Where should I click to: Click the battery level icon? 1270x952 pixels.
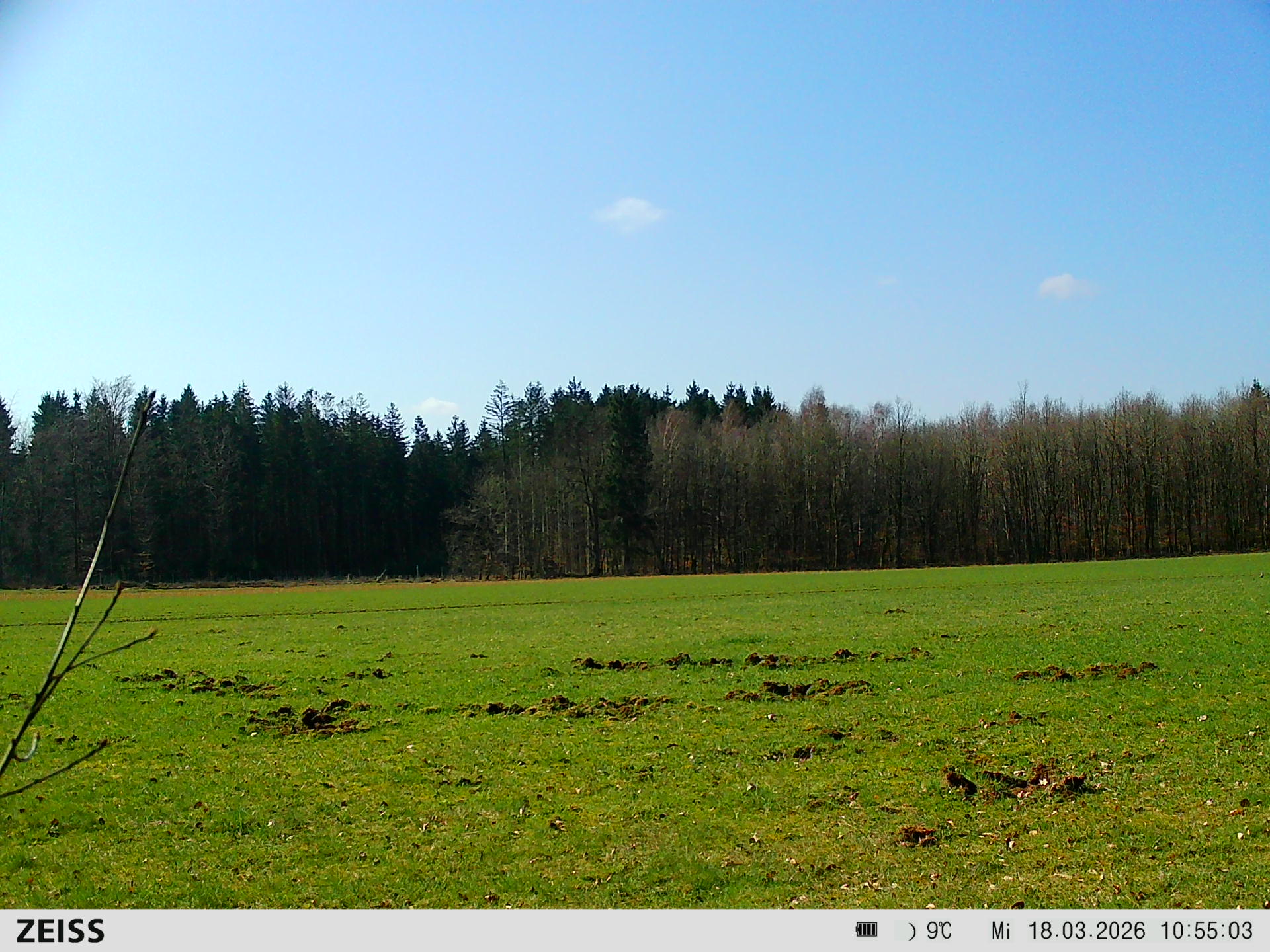click(866, 930)
